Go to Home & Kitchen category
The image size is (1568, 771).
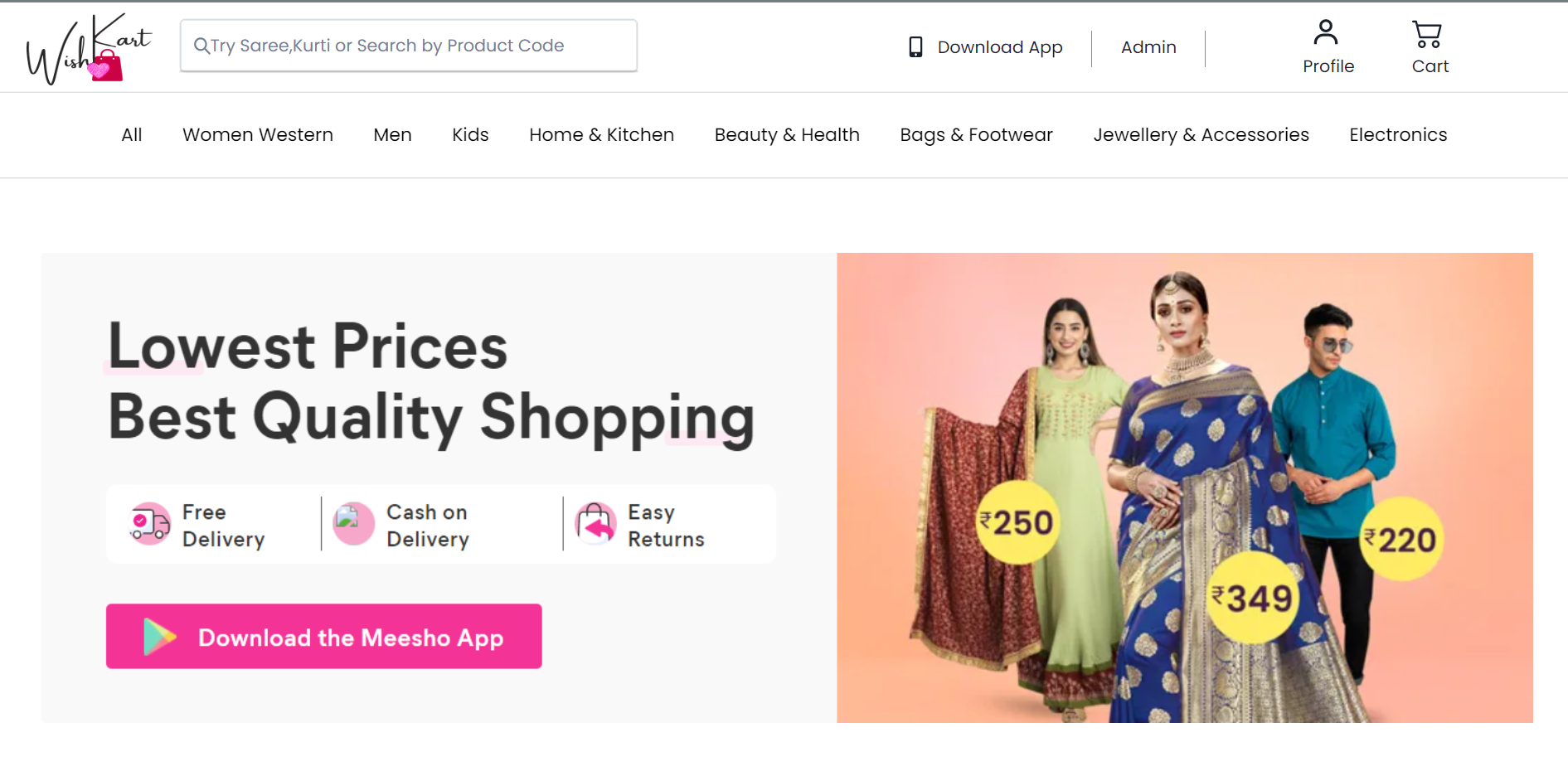(x=601, y=135)
